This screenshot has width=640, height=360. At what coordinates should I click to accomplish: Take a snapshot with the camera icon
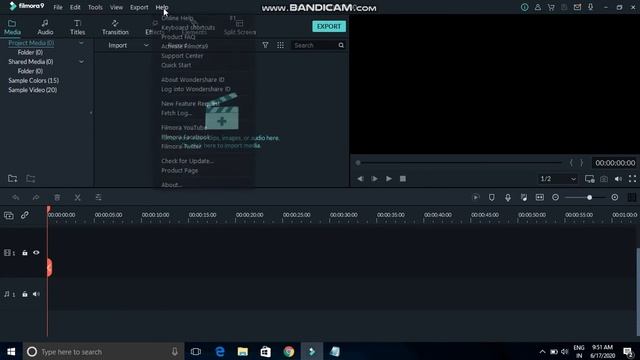tap(604, 179)
